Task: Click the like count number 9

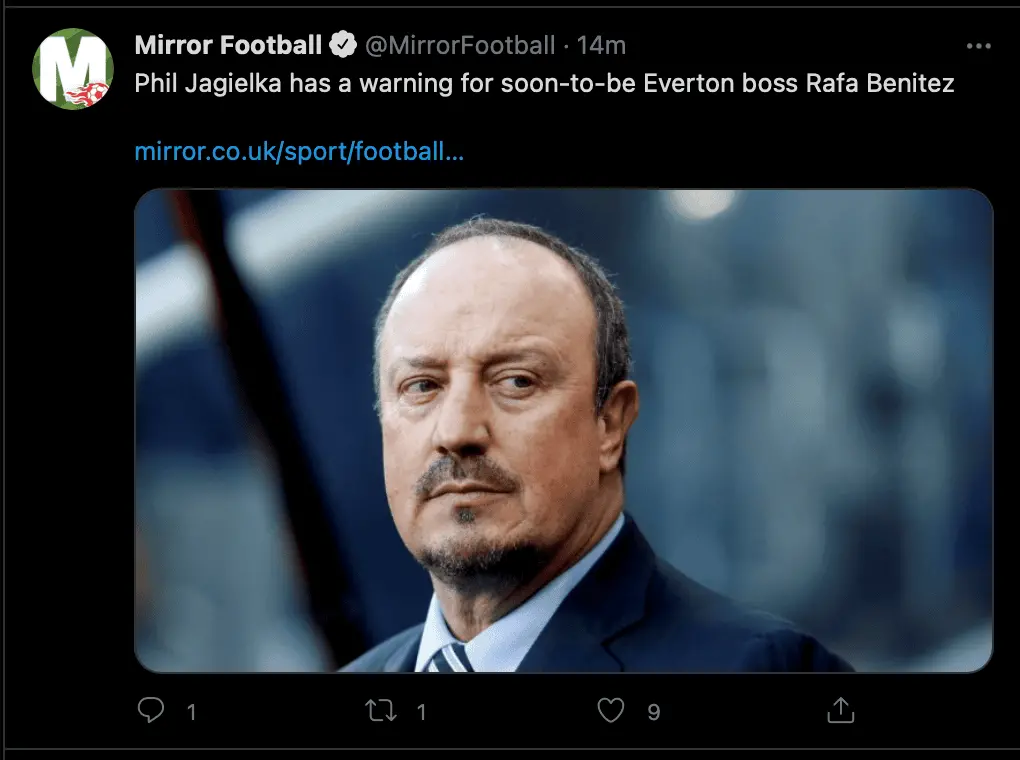Action: point(653,712)
